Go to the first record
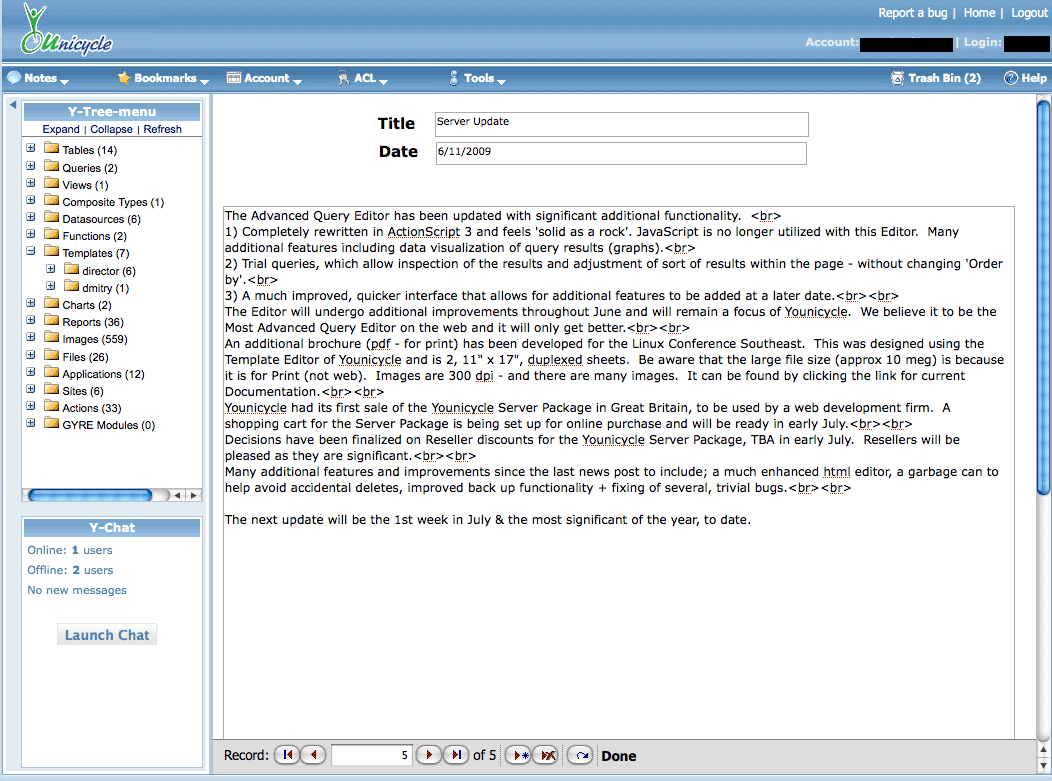 (287, 755)
